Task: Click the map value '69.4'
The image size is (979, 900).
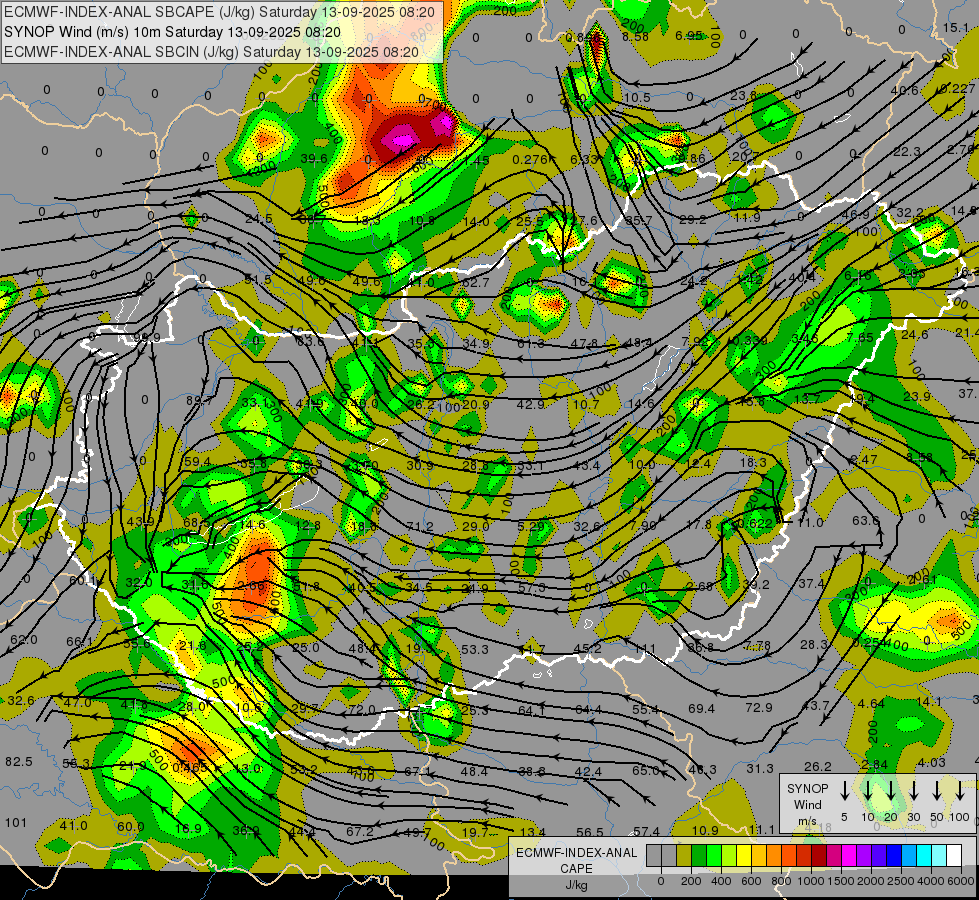Action: [x=701, y=708]
